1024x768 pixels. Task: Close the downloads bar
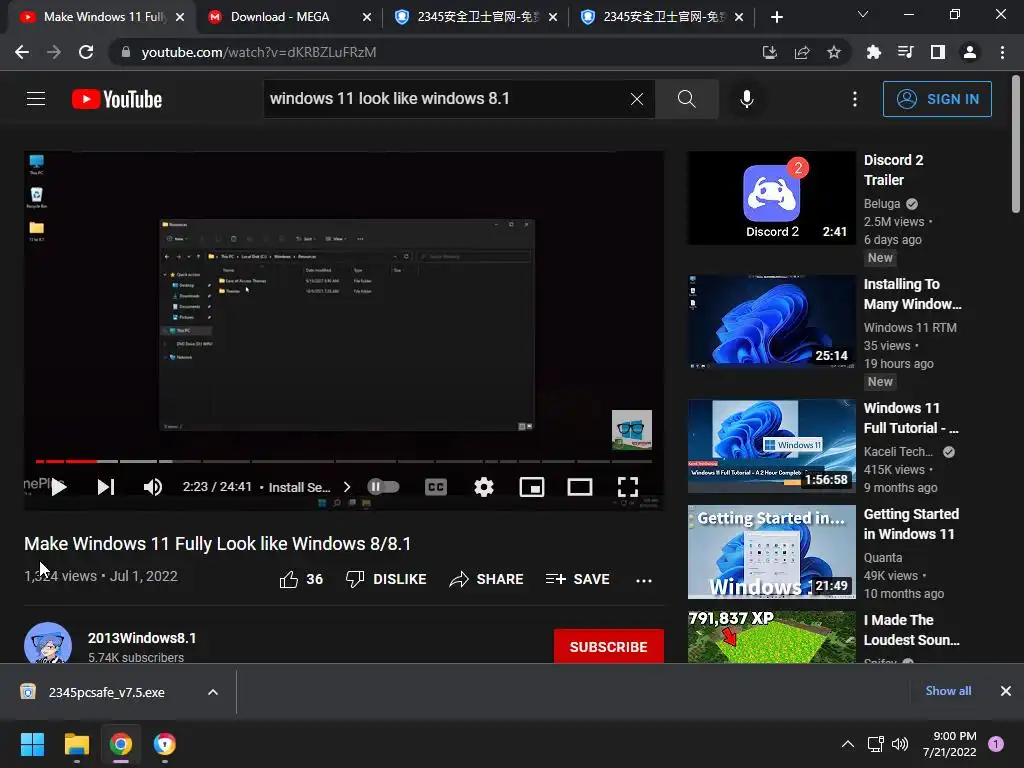tap(1006, 691)
